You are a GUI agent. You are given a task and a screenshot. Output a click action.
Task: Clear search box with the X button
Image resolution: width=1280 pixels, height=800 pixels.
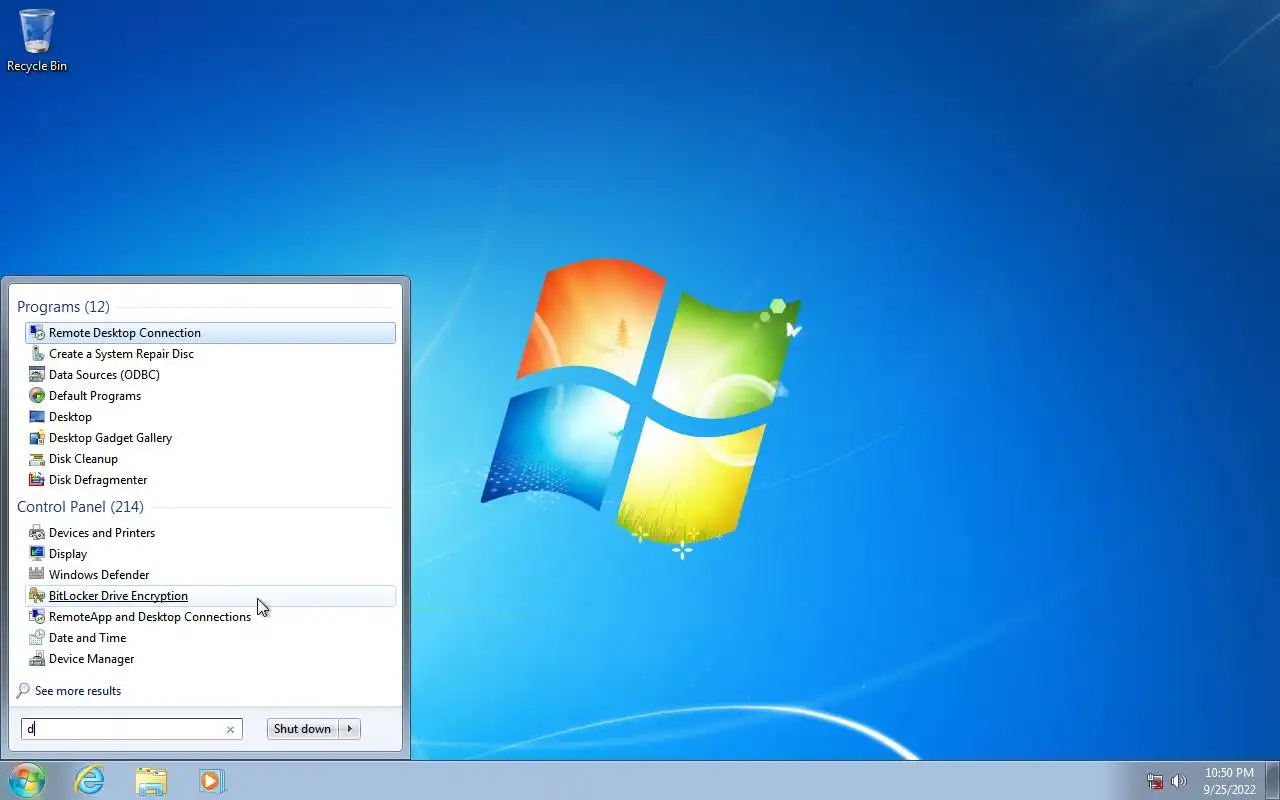click(230, 729)
